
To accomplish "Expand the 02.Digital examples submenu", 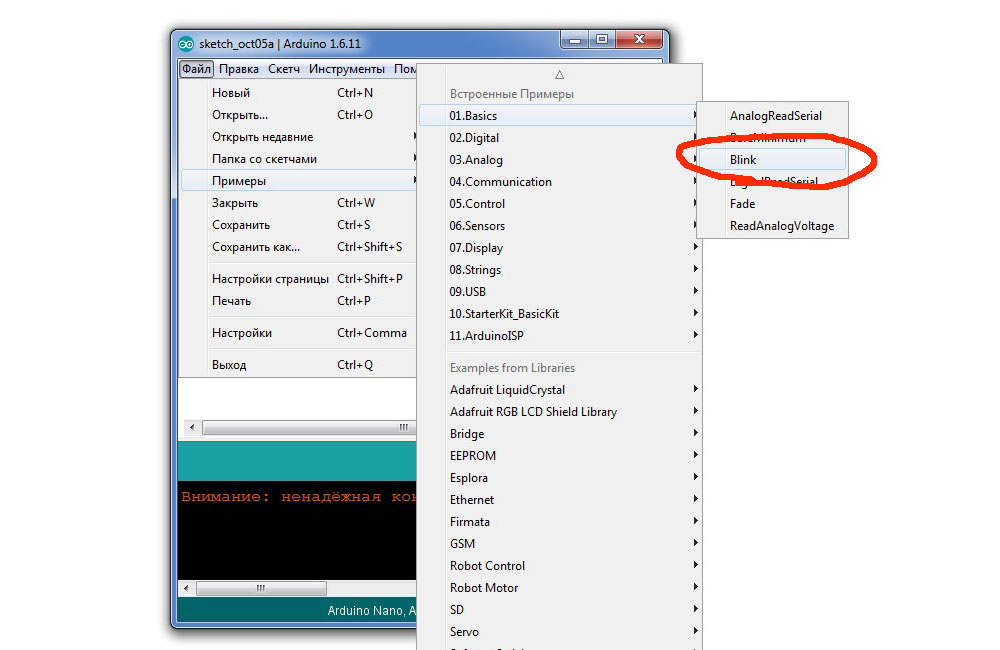I will click(x=474, y=138).
